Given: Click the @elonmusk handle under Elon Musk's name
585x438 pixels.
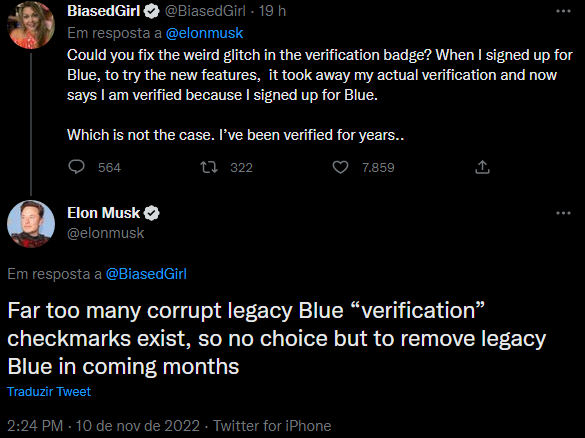Looking at the screenshot, I should coord(106,233).
